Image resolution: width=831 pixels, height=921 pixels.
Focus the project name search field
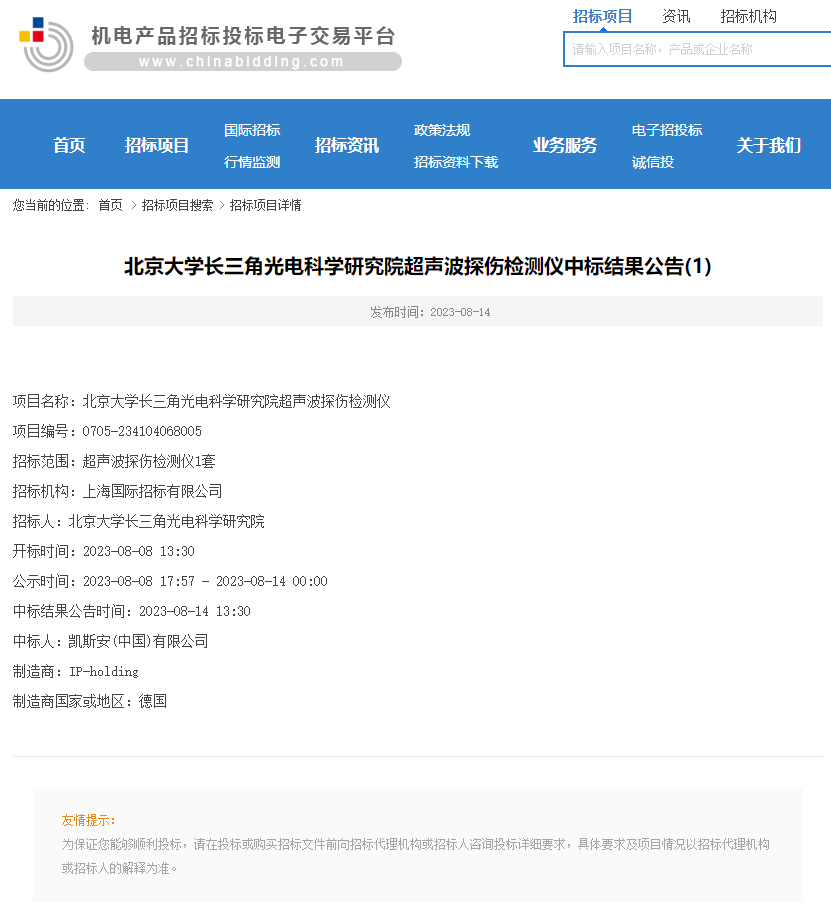pyautogui.click(x=697, y=49)
